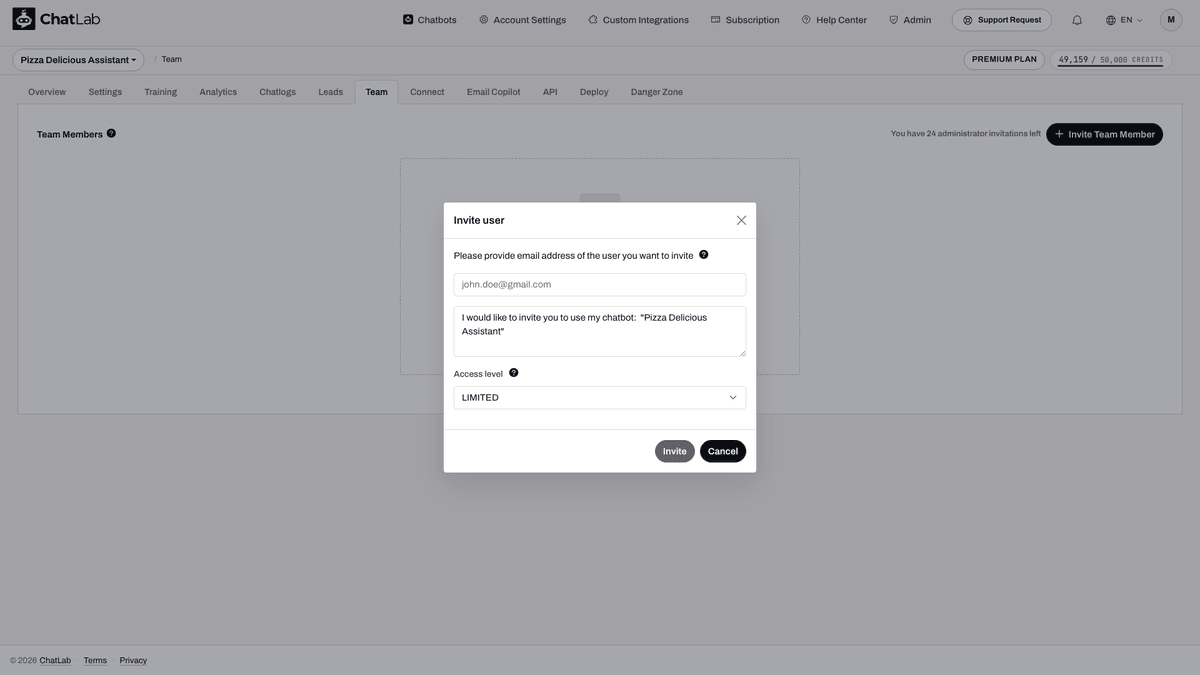Click the Support Request button
Screen dimensions: 1200x675
click(1002, 20)
